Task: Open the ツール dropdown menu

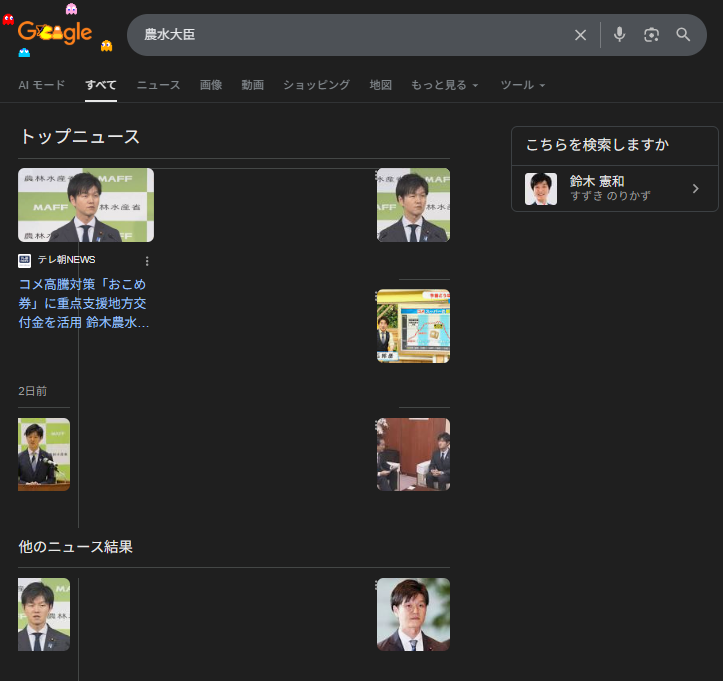Action: (x=522, y=85)
